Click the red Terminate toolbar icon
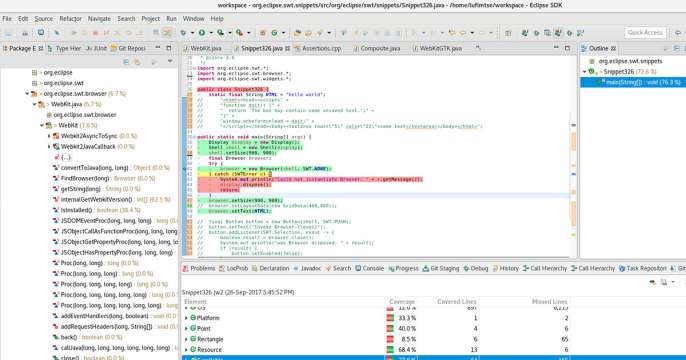The height and width of the screenshot is (360, 686). pos(95,33)
